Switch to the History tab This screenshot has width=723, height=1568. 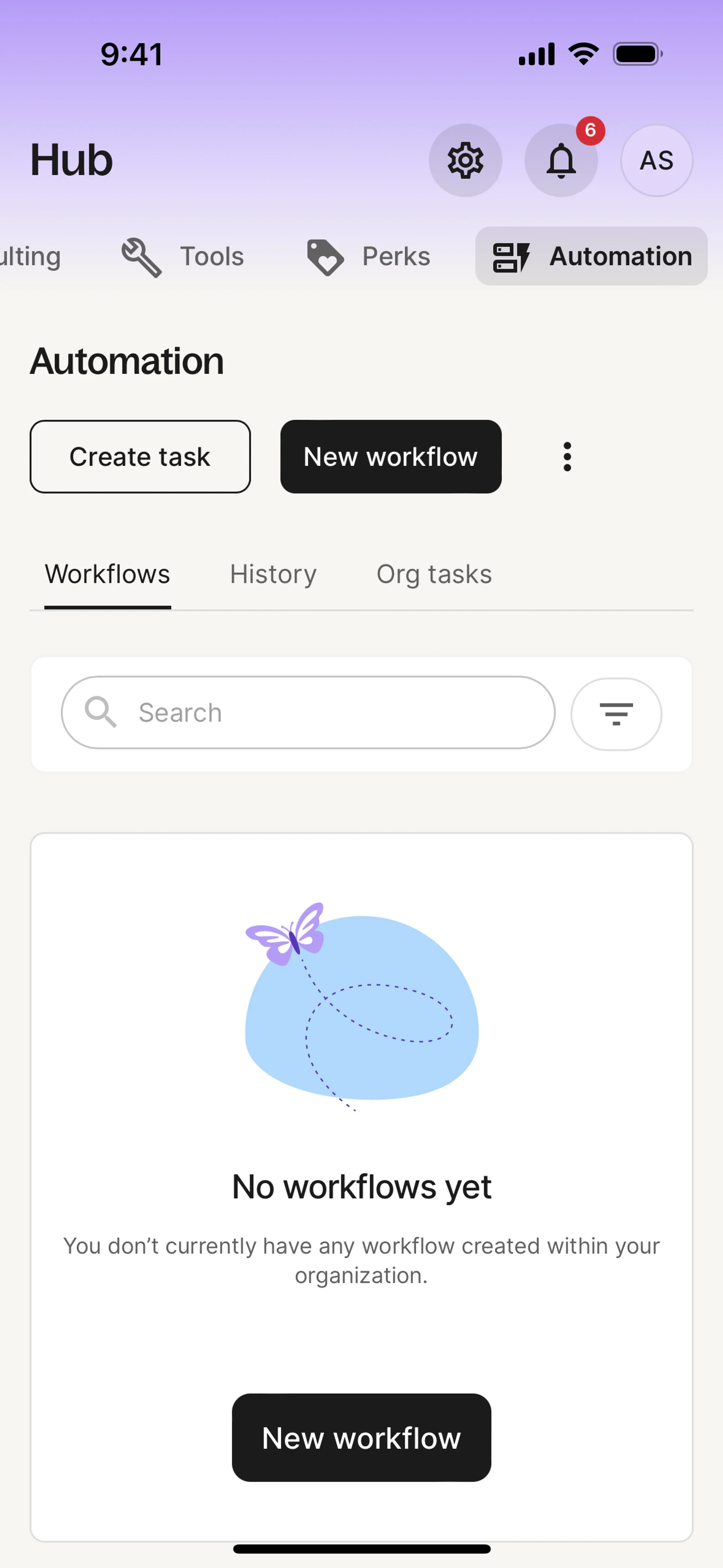pos(273,574)
